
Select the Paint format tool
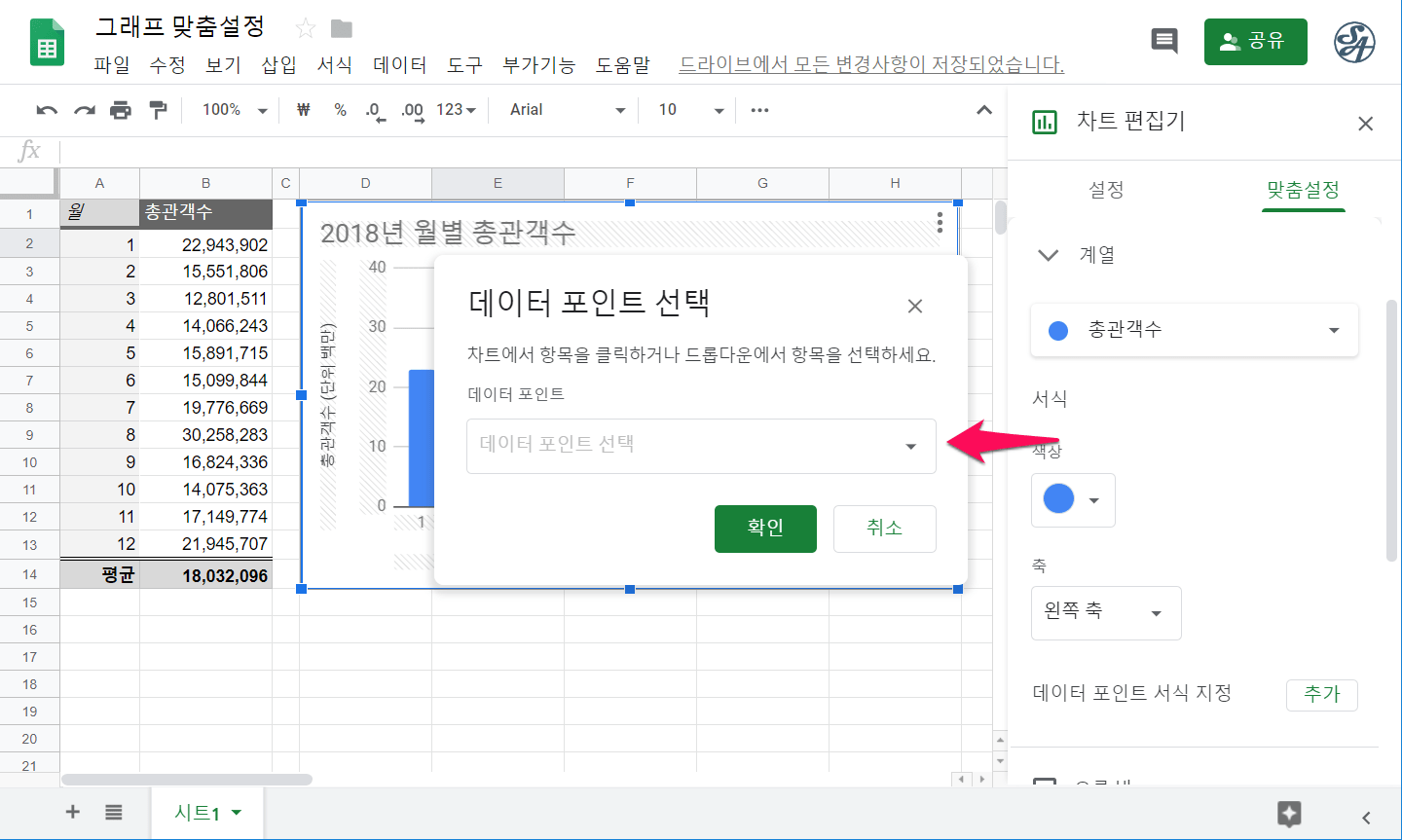pos(156,110)
